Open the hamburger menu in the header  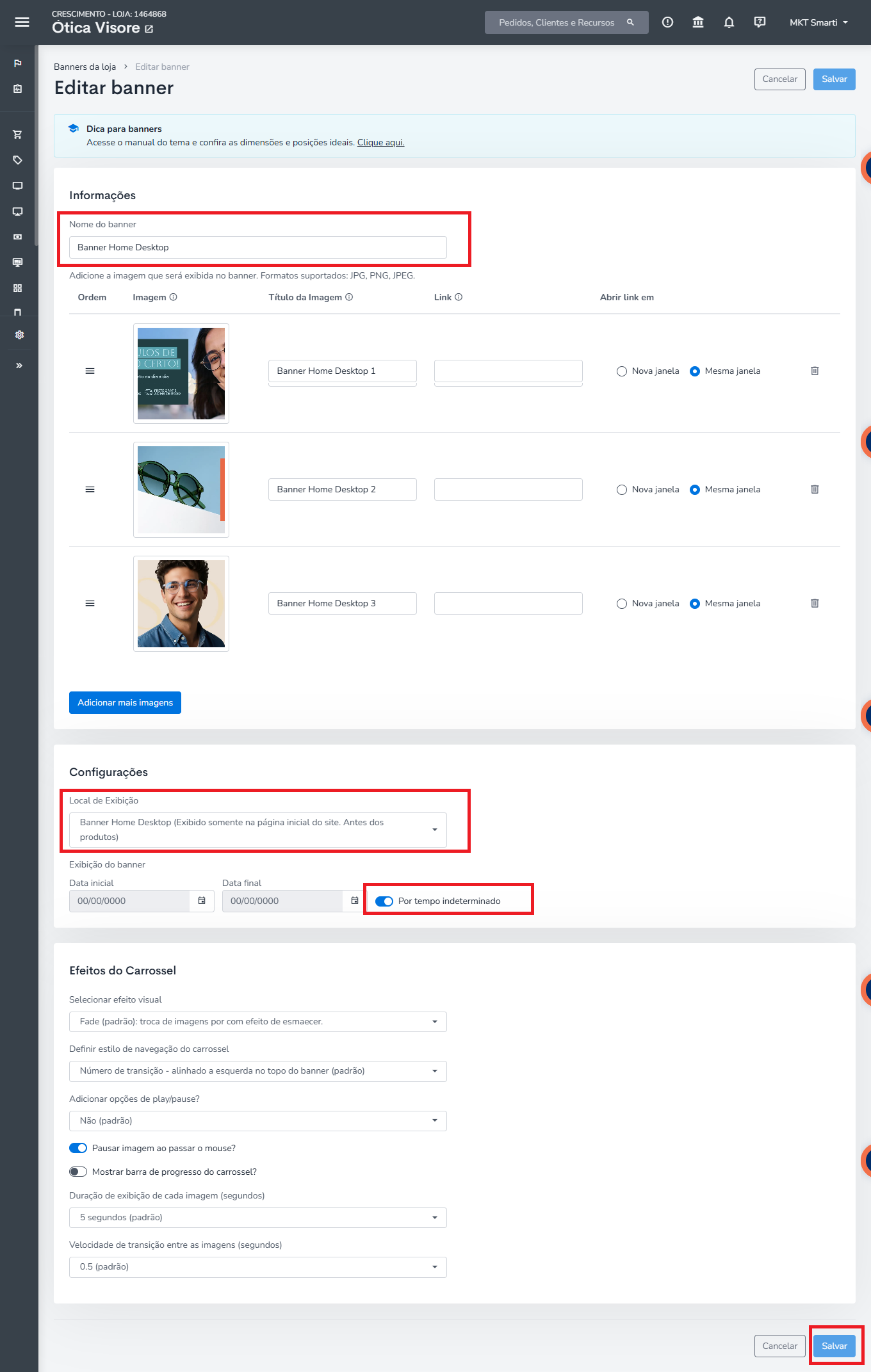[x=22, y=22]
